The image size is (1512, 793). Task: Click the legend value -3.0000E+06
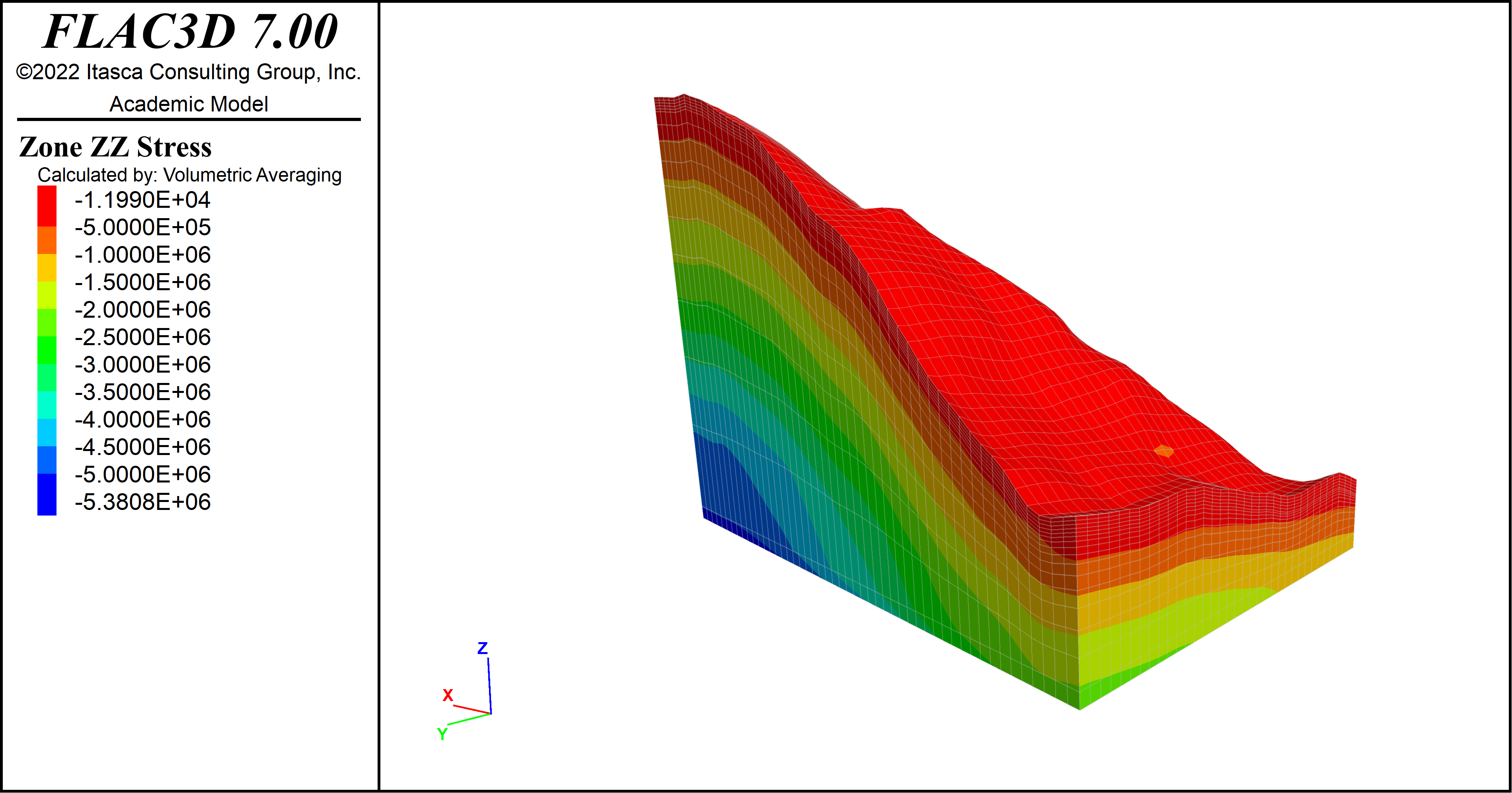coord(142,365)
